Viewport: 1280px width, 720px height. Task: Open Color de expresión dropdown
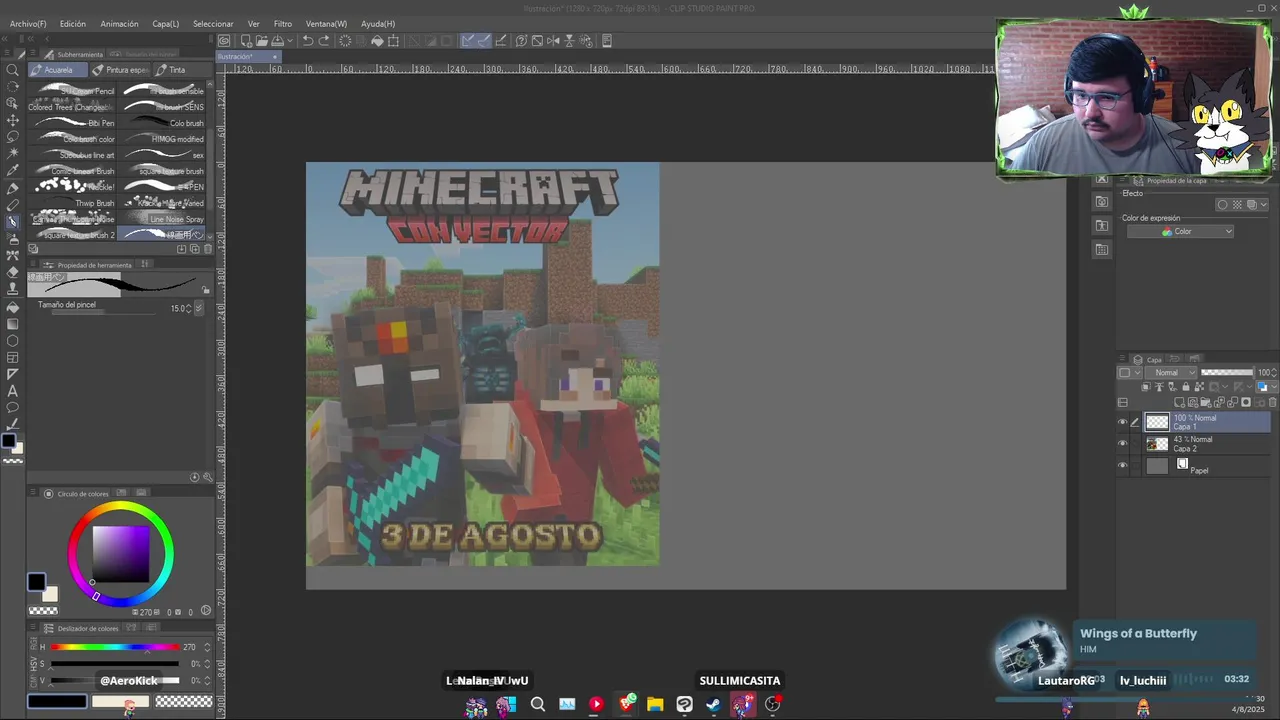[1181, 232]
